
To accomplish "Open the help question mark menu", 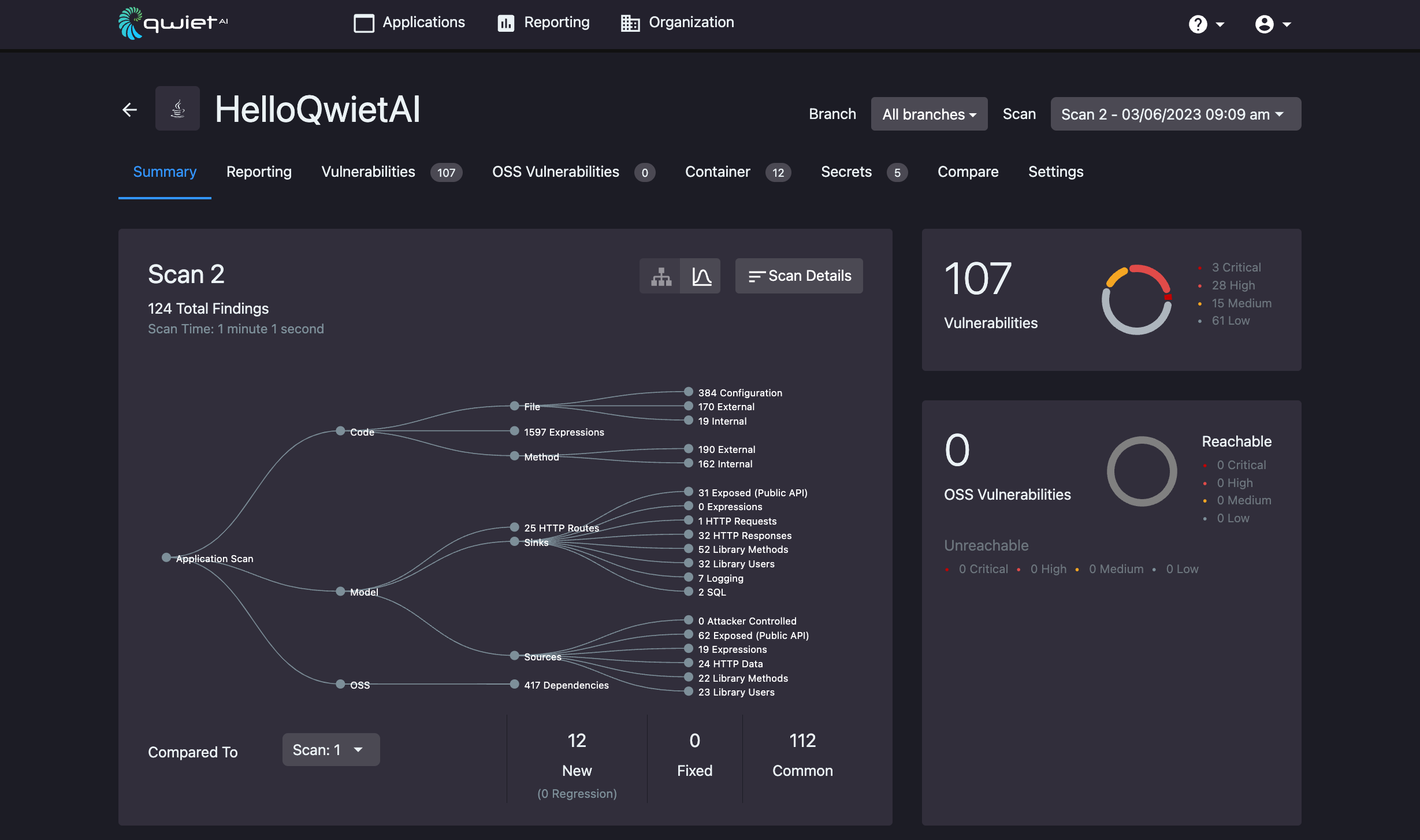I will (x=1207, y=24).
